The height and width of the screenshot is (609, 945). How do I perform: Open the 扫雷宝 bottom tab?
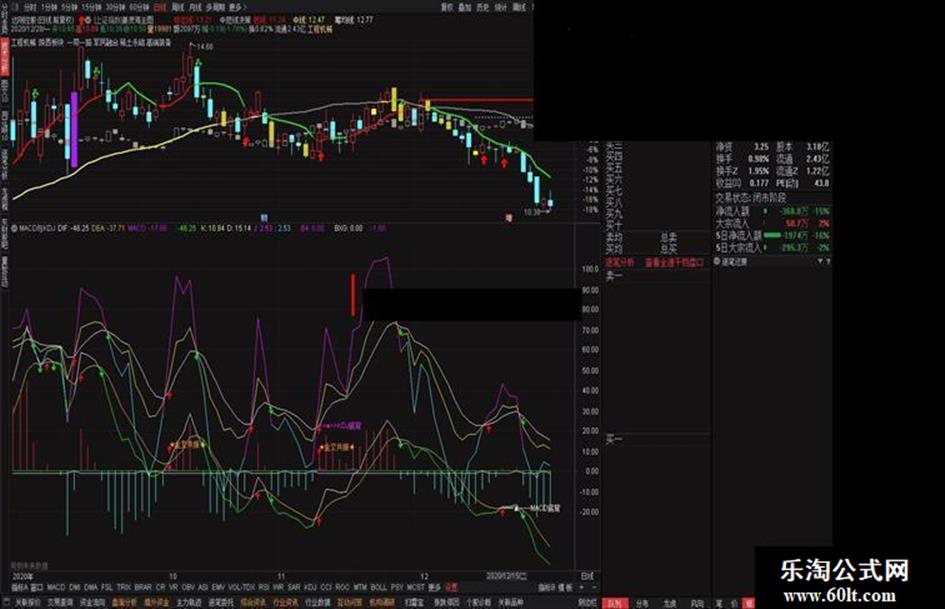coord(414,602)
